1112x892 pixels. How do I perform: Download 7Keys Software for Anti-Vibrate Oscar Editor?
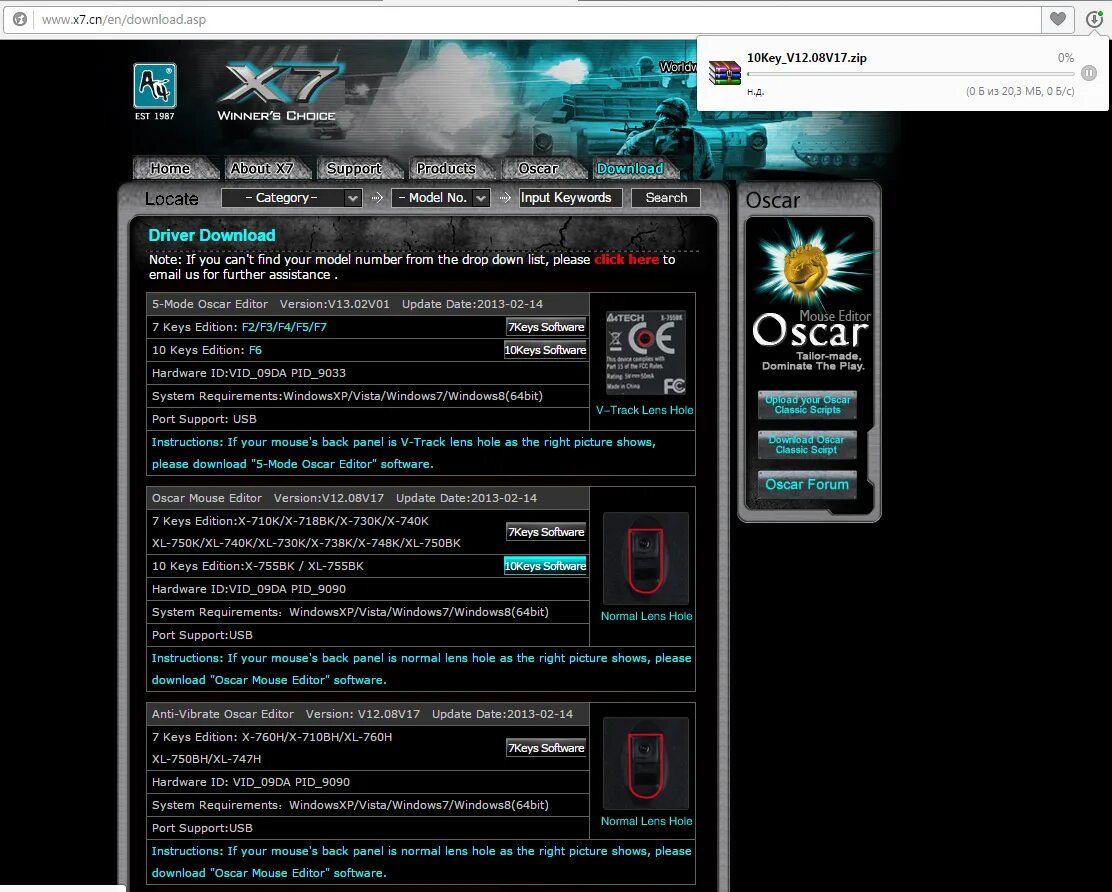coord(546,748)
